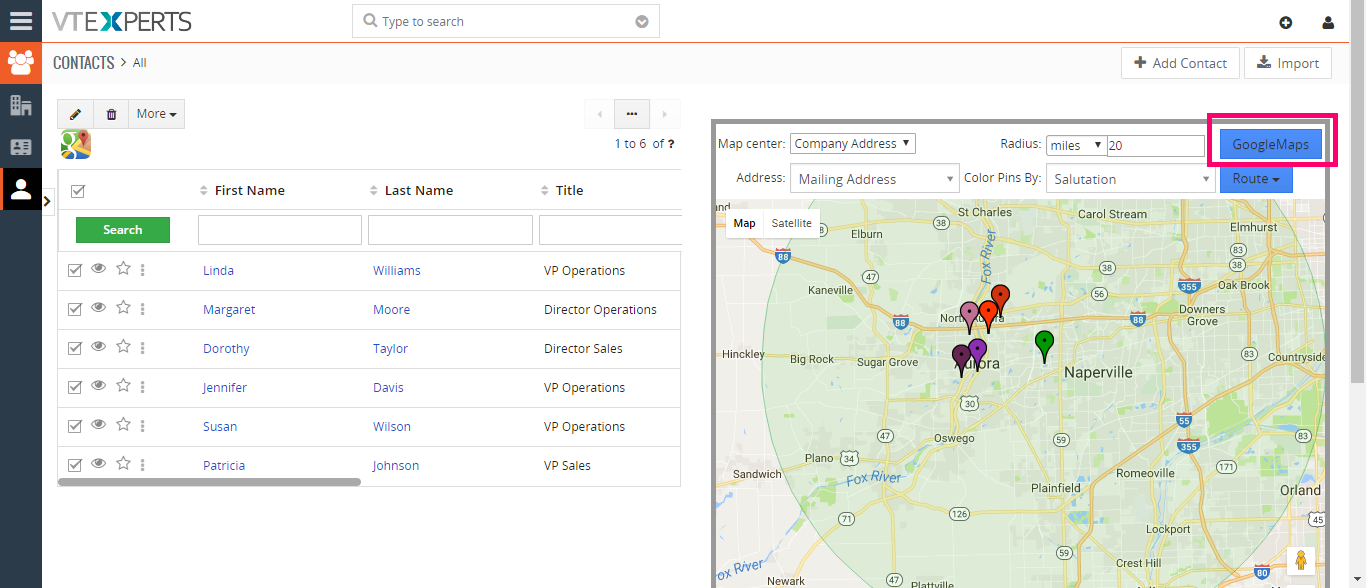Switch to the Map view tab
The width and height of the screenshot is (1366, 588).
pos(745,224)
